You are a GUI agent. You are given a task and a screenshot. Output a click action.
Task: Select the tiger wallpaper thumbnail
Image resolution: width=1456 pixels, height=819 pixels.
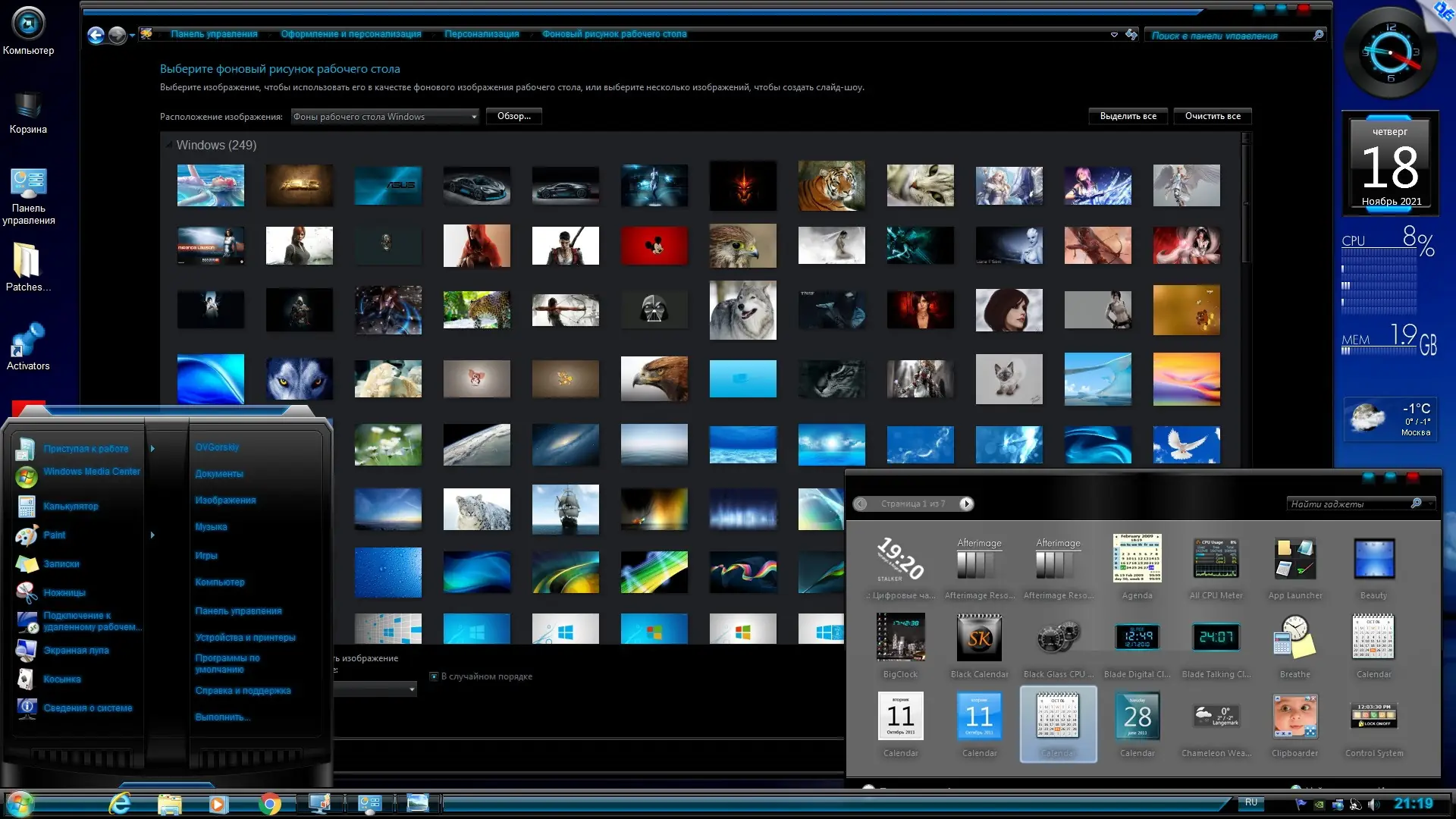(831, 186)
